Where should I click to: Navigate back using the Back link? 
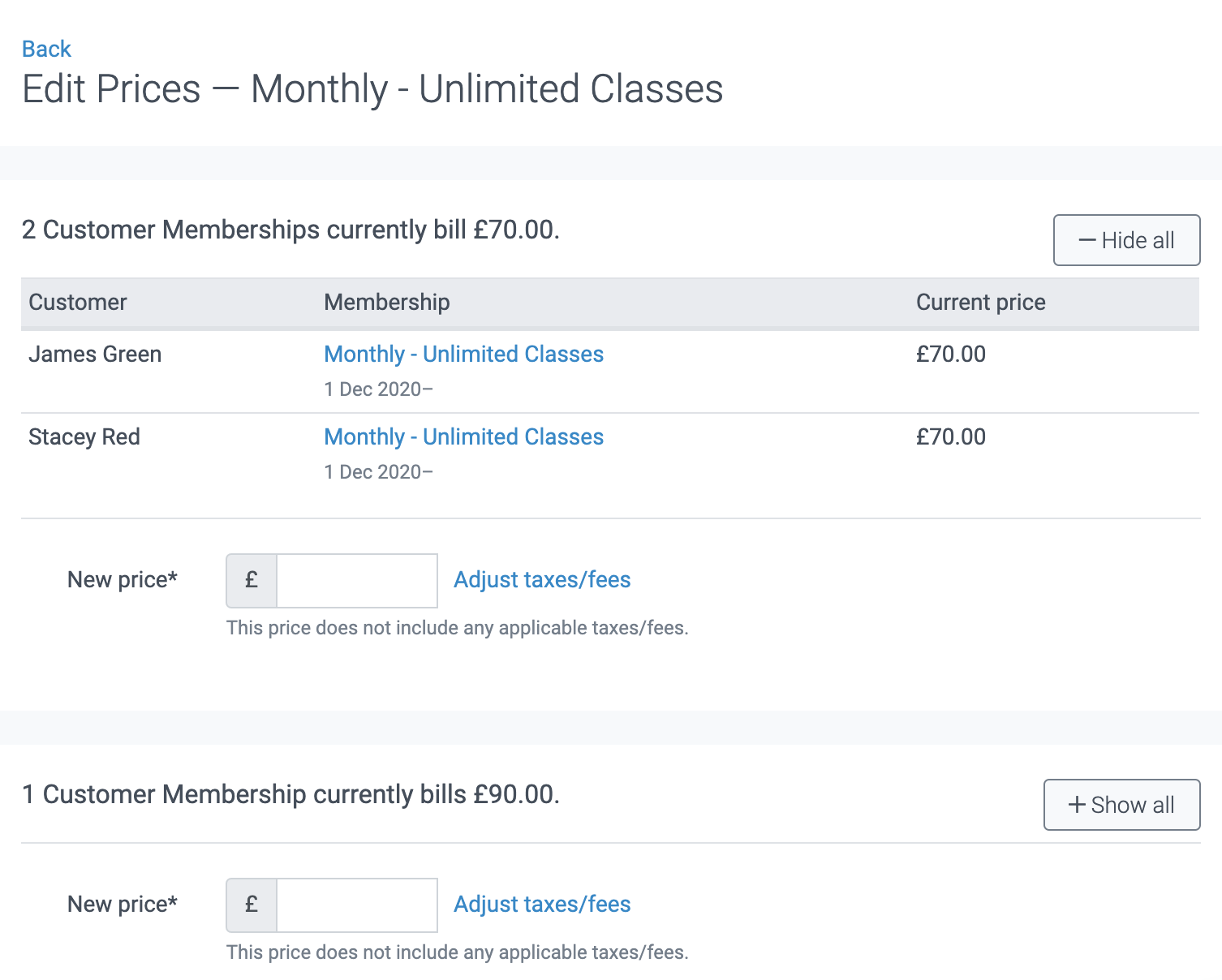45,49
